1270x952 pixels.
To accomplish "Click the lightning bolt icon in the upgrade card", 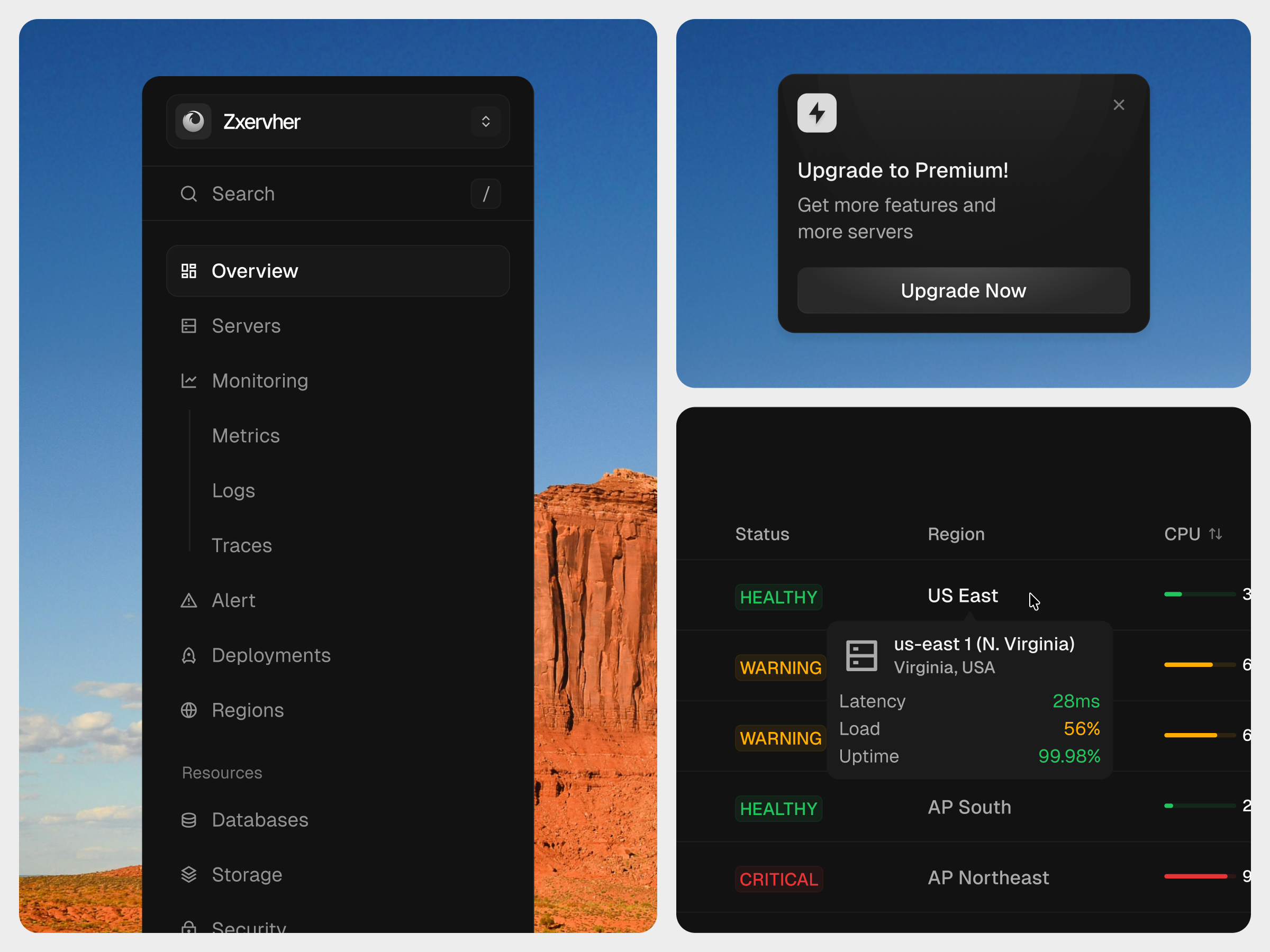I will [817, 113].
